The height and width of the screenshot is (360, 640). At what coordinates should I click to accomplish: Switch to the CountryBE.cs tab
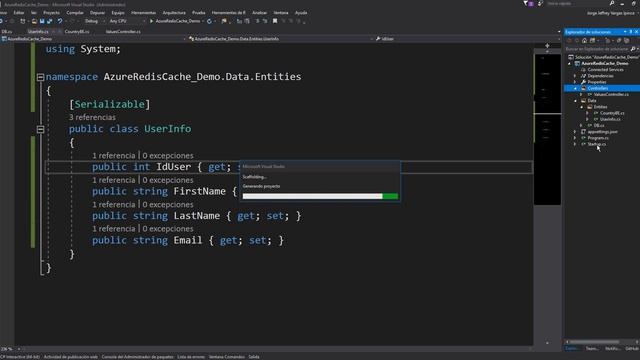click(x=77, y=31)
